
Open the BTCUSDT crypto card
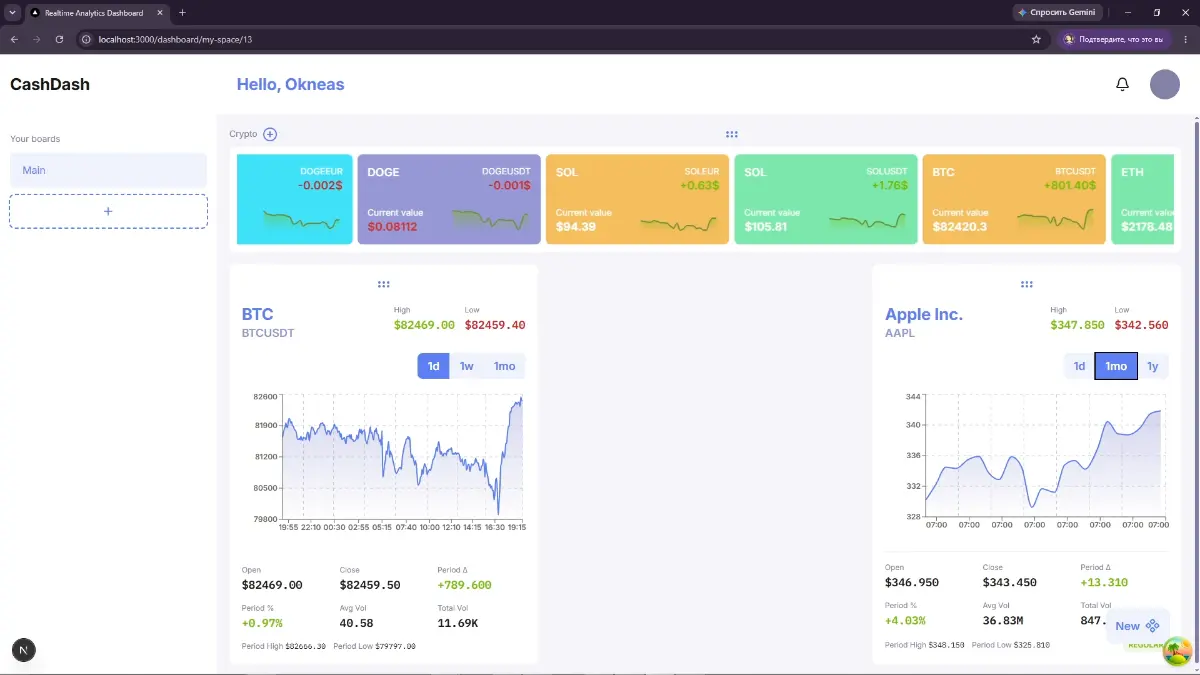pos(1014,199)
